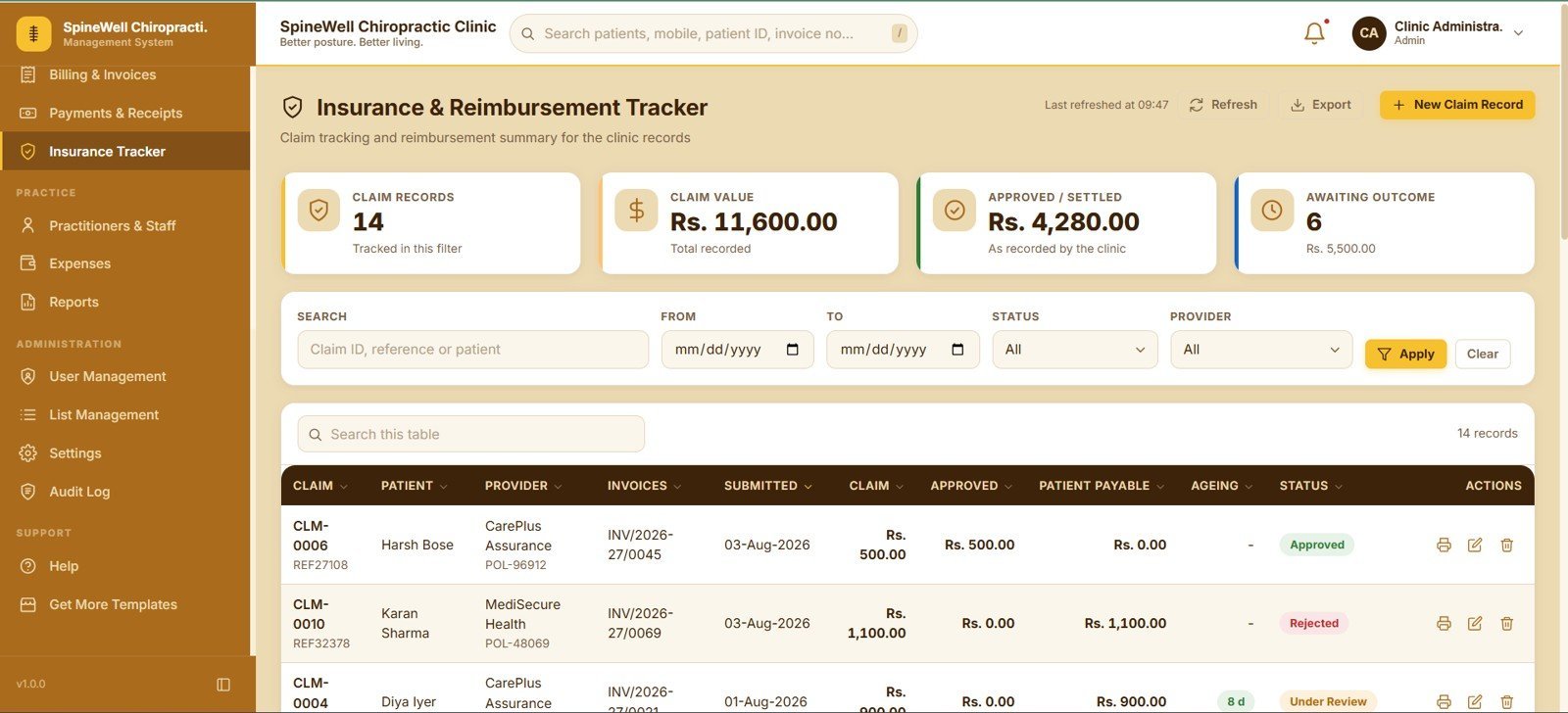Edit the Karan Sharma claim
This screenshot has height=713, width=1568.
click(1475, 624)
